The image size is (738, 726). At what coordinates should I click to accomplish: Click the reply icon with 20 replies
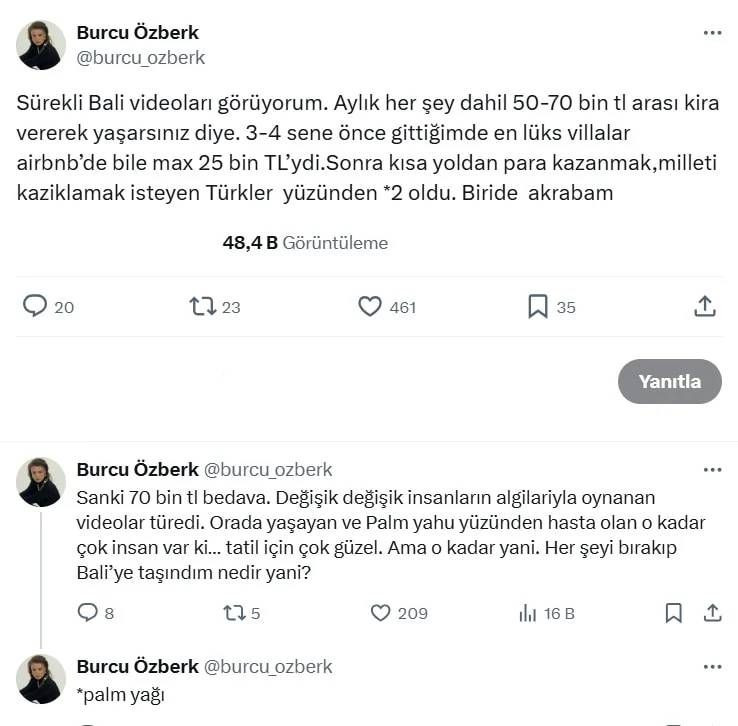(35, 306)
